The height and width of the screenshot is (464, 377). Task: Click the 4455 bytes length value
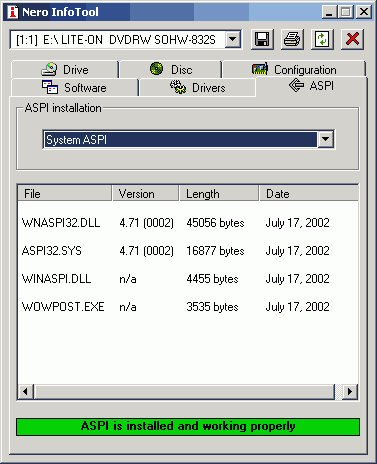212,279
